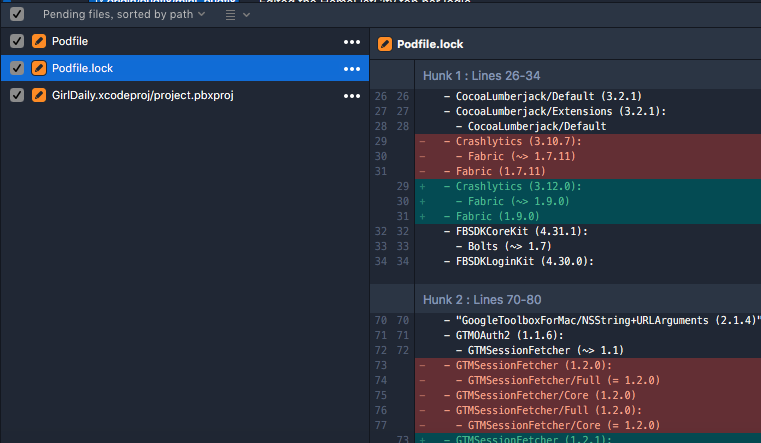Click the file icon in diff header Podfile.lock

[385, 44]
